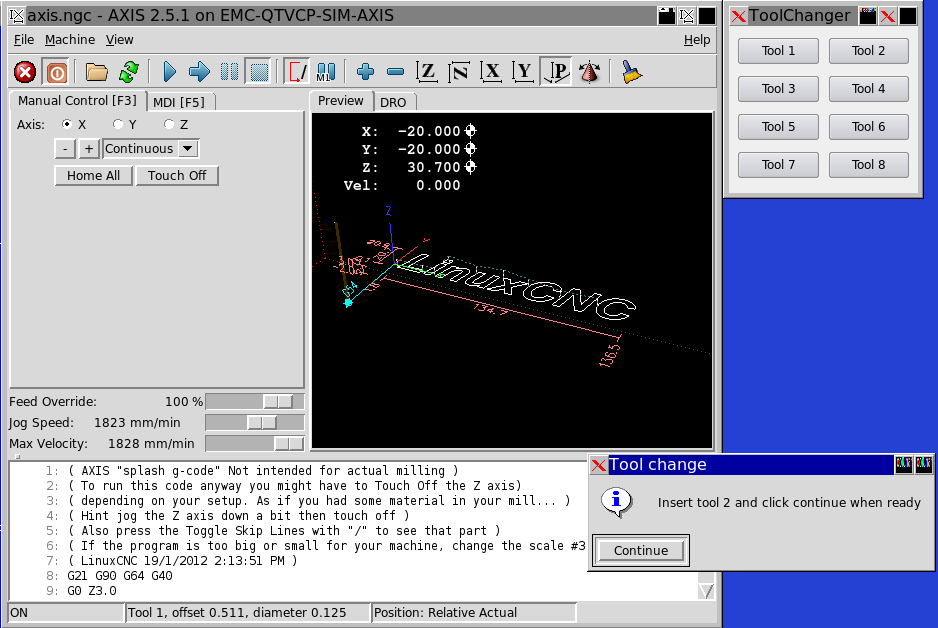Select the Y axis radio button
This screenshot has width=938, height=628.
coord(118,124)
